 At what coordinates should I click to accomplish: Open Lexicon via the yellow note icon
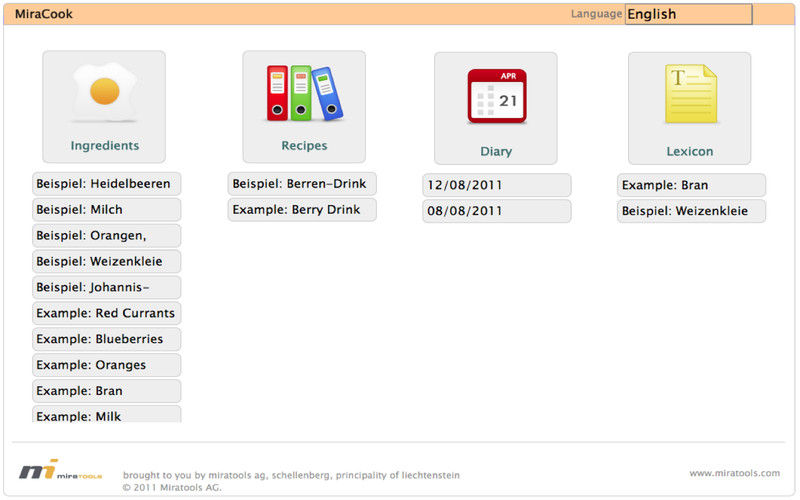tap(690, 94)
